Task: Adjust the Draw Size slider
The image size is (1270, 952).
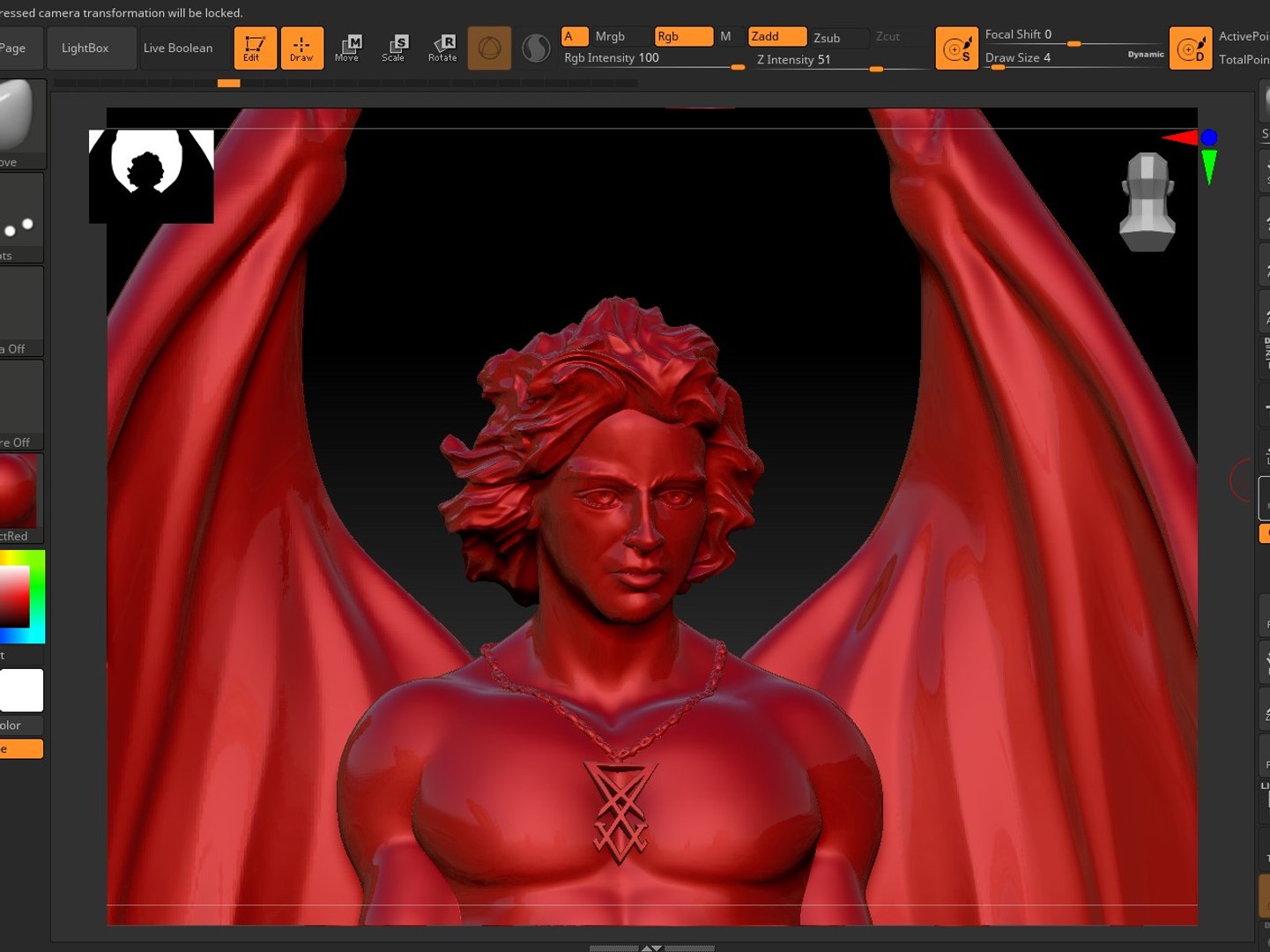Action: coord(1055,58)
